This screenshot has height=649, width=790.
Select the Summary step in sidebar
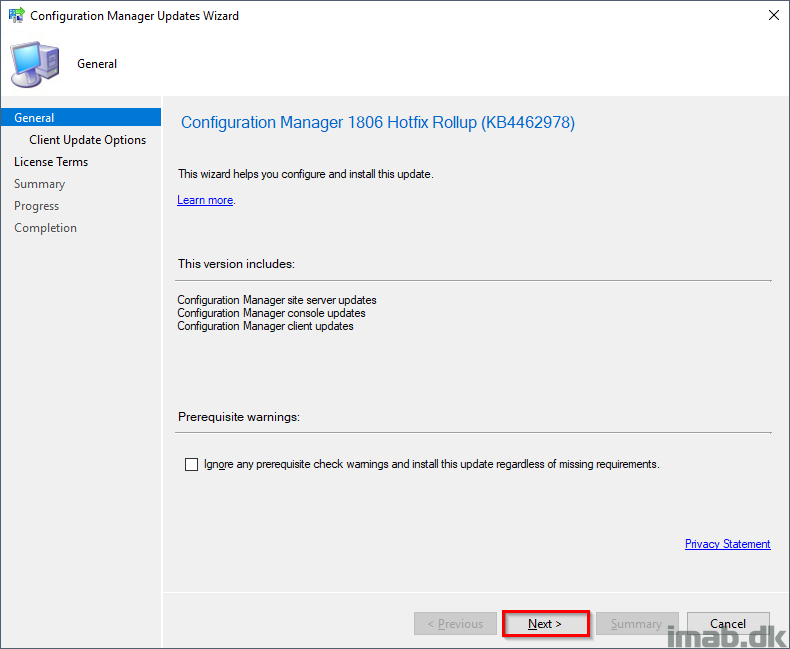tap(39, 184)
